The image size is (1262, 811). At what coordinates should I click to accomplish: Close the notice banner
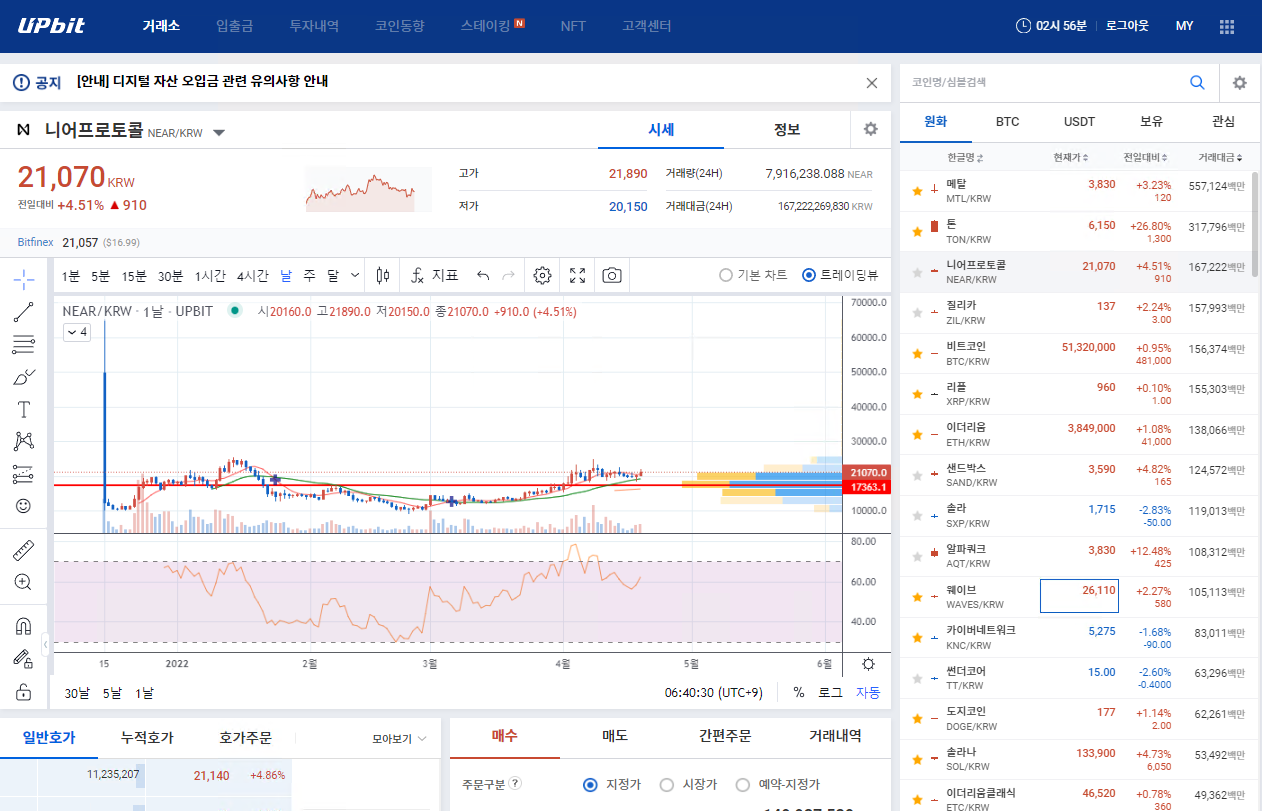pos(872,83)
